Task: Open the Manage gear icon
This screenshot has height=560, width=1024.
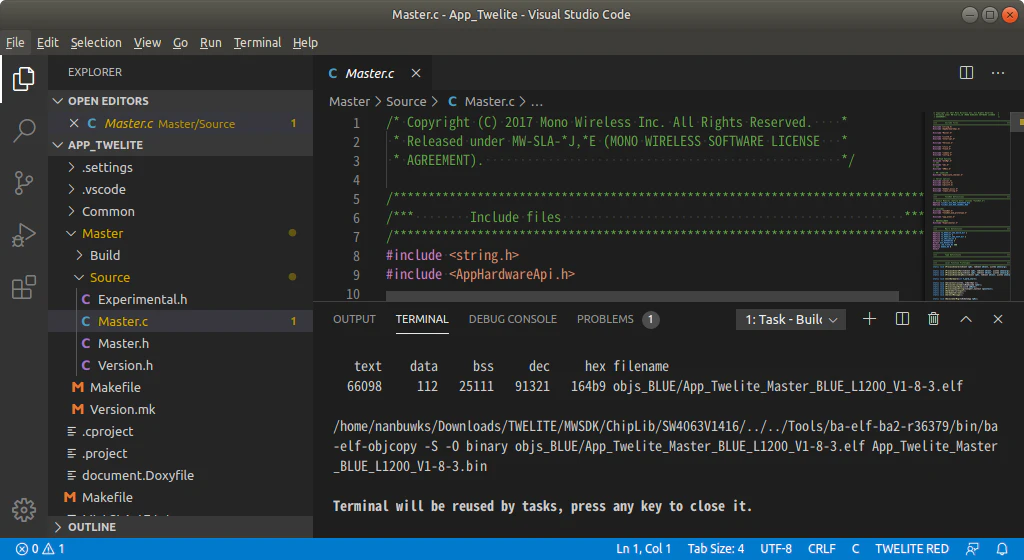Action: pyautogui.click(x=24, y=510)
